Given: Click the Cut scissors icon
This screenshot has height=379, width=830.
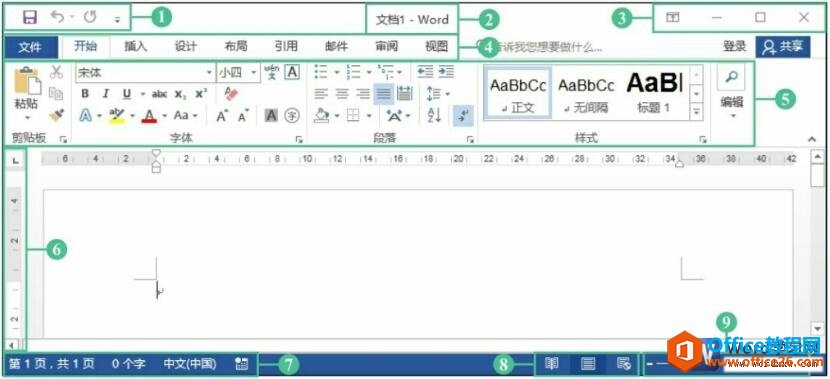Looking at the screenshot, I should (56, 72).
